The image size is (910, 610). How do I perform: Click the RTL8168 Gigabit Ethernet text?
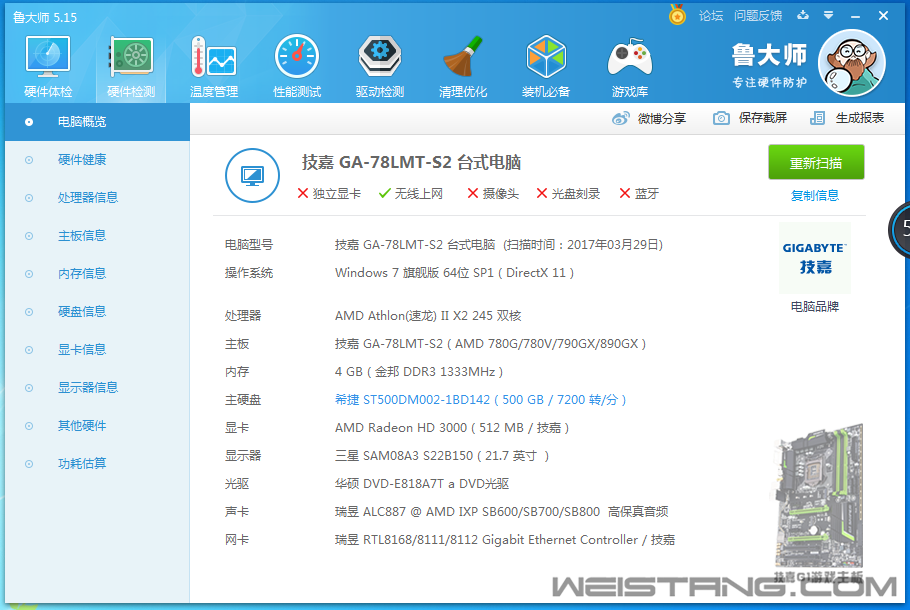(505, 540)
